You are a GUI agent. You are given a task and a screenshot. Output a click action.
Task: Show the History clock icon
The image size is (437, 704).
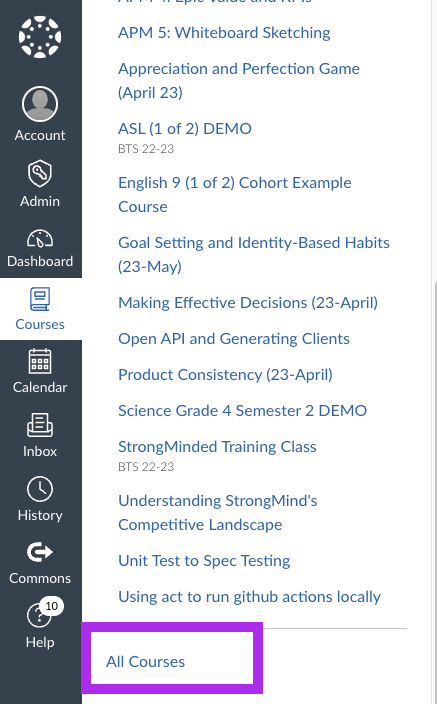pyautogui.click(x=40, y=489)
